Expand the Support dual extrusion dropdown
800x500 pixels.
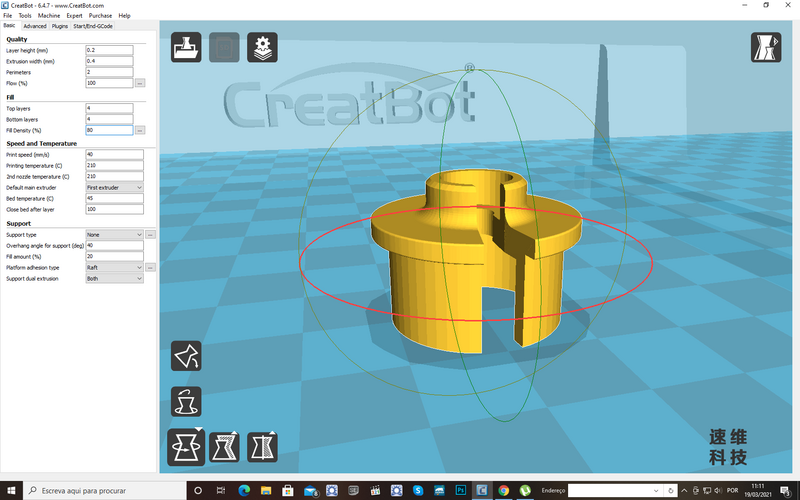point(114,279)
